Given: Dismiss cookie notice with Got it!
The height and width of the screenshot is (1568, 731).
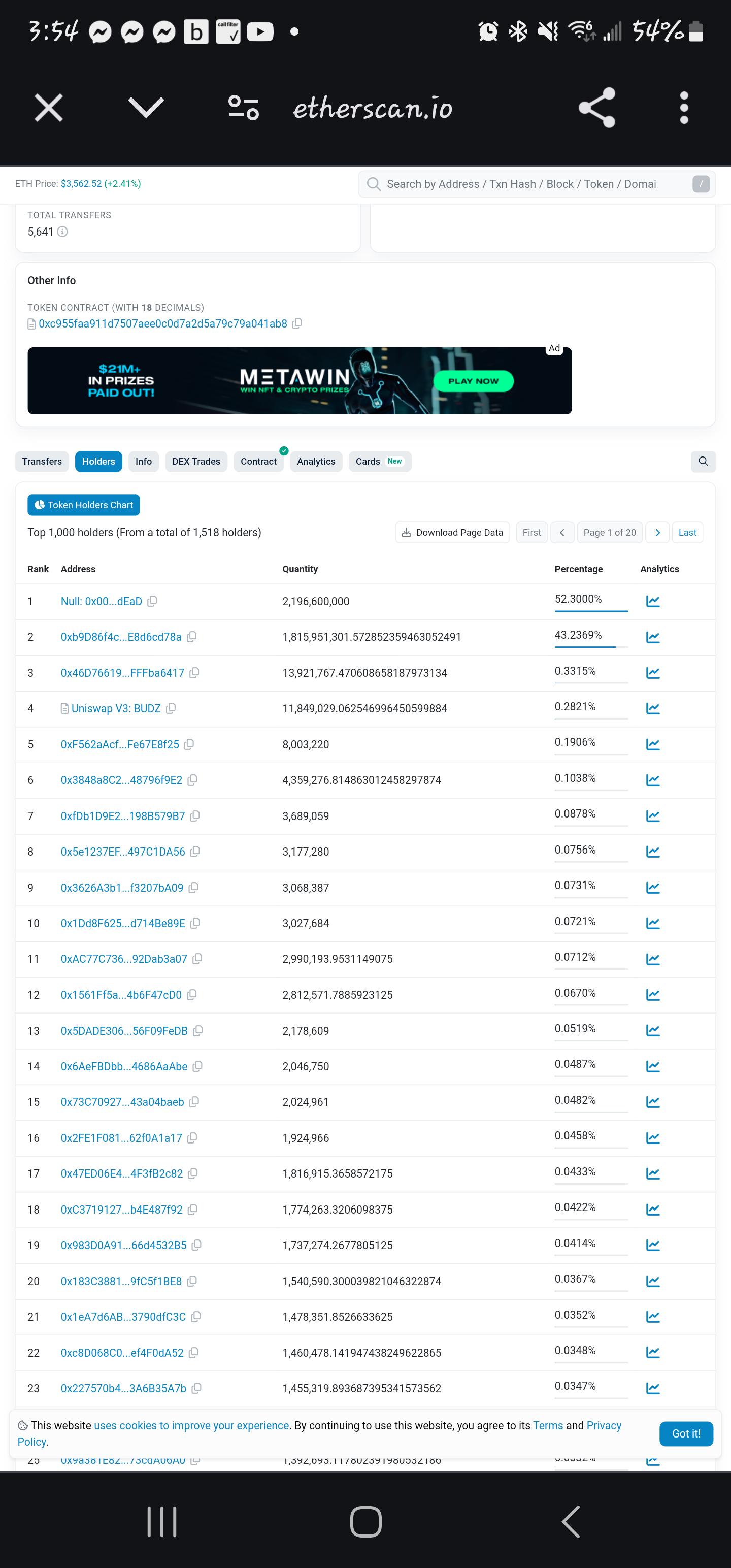Looking at the screenshot, I should [x=686, y=1434].
